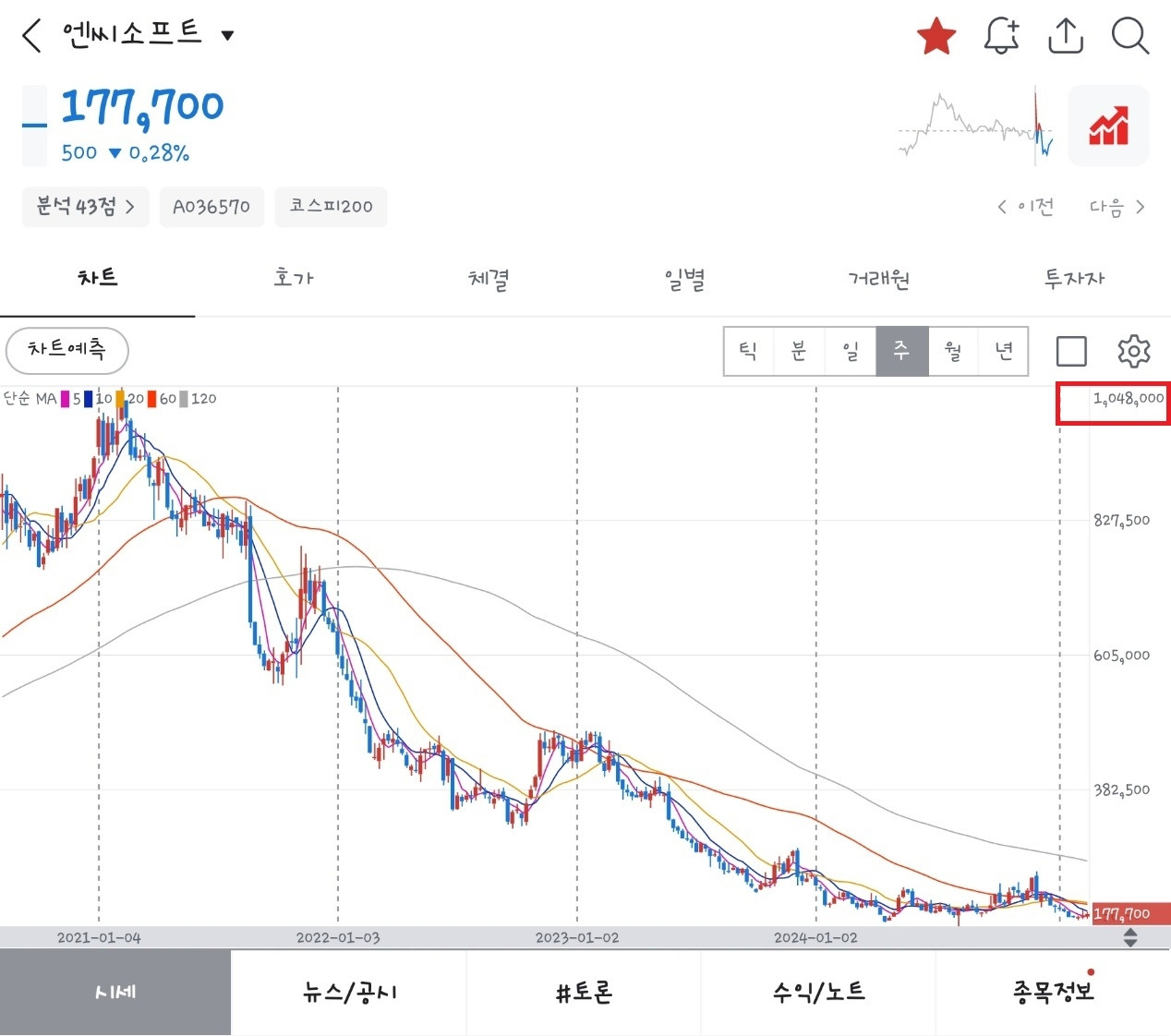
Task: Switch to the 호가 tab
Action: point(294,278)
